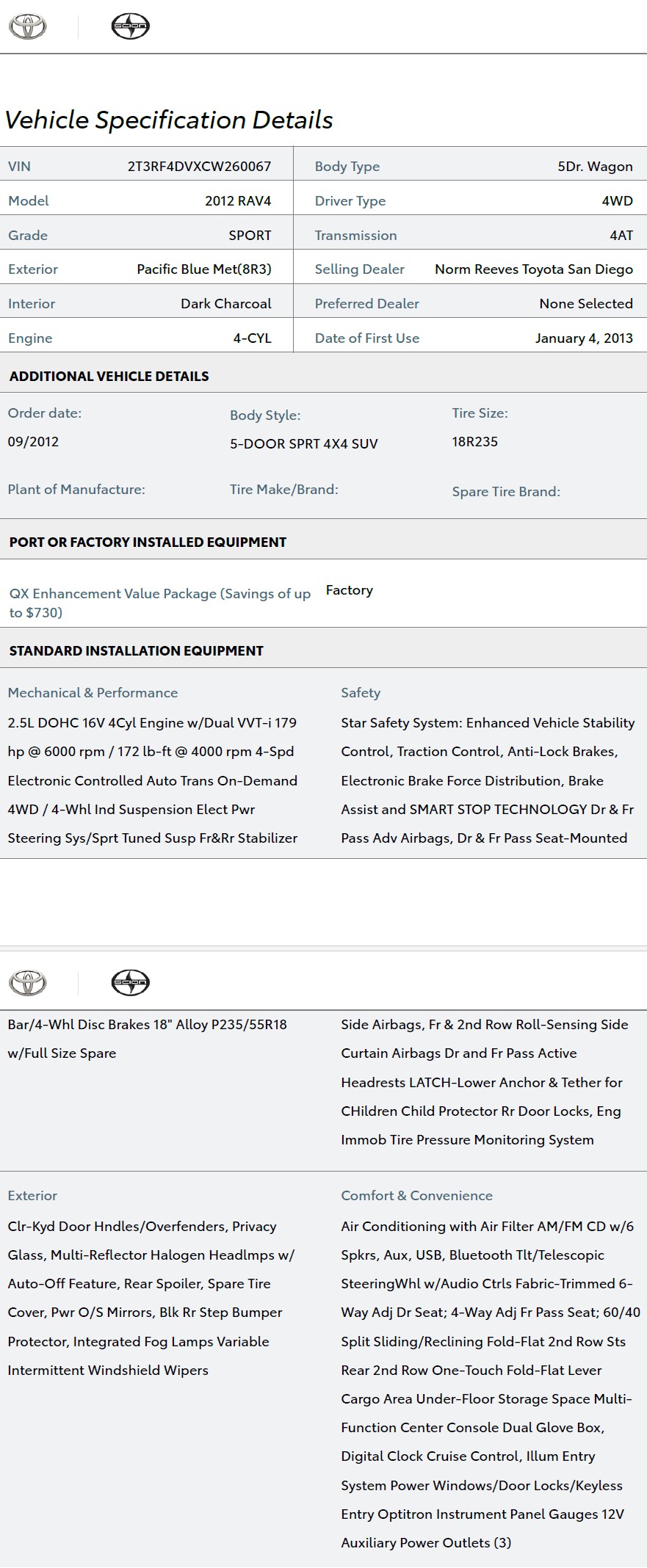
Task: Click the Toyota logo in the top header
Action: [27, 26]
